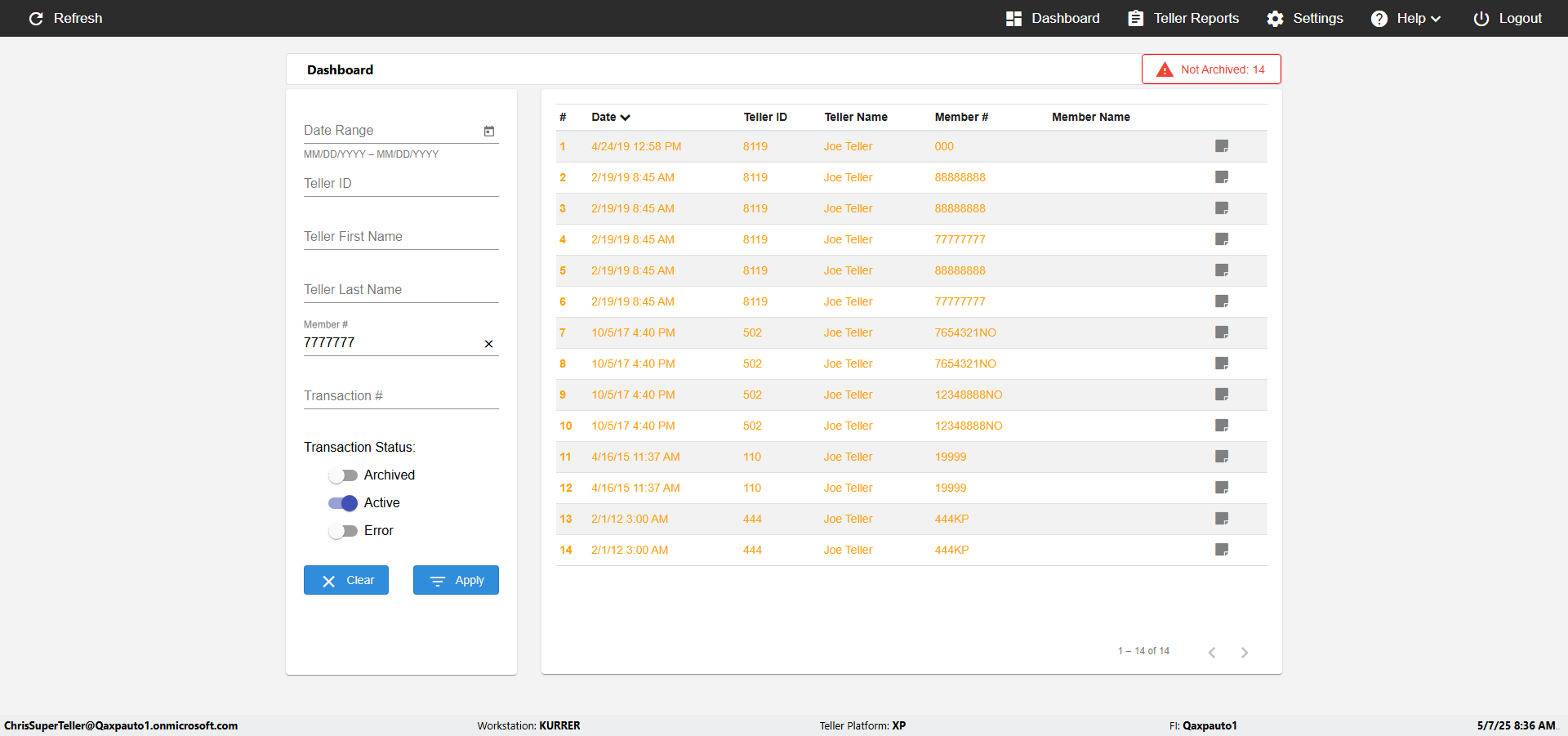Screen dimensions: 1568x736
Task: Clear the Member # field value
Action: click(488, 344)
